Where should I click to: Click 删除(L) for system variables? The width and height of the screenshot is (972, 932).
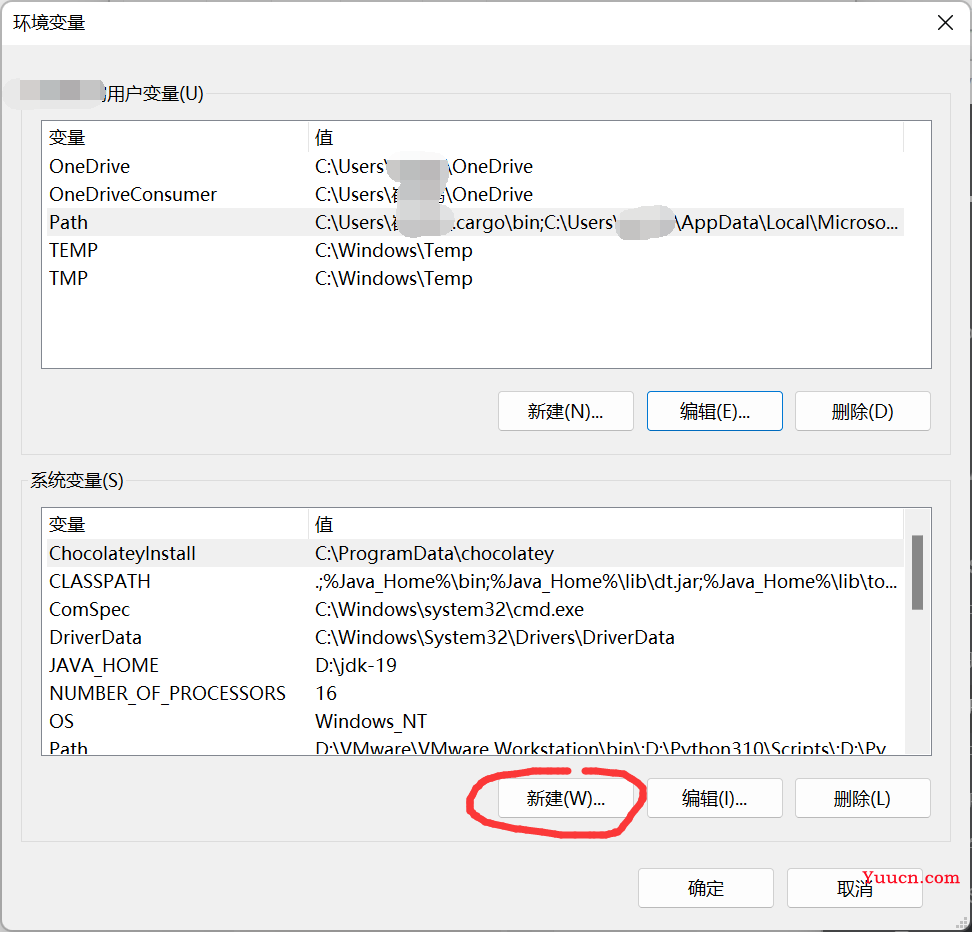(862, 798)
